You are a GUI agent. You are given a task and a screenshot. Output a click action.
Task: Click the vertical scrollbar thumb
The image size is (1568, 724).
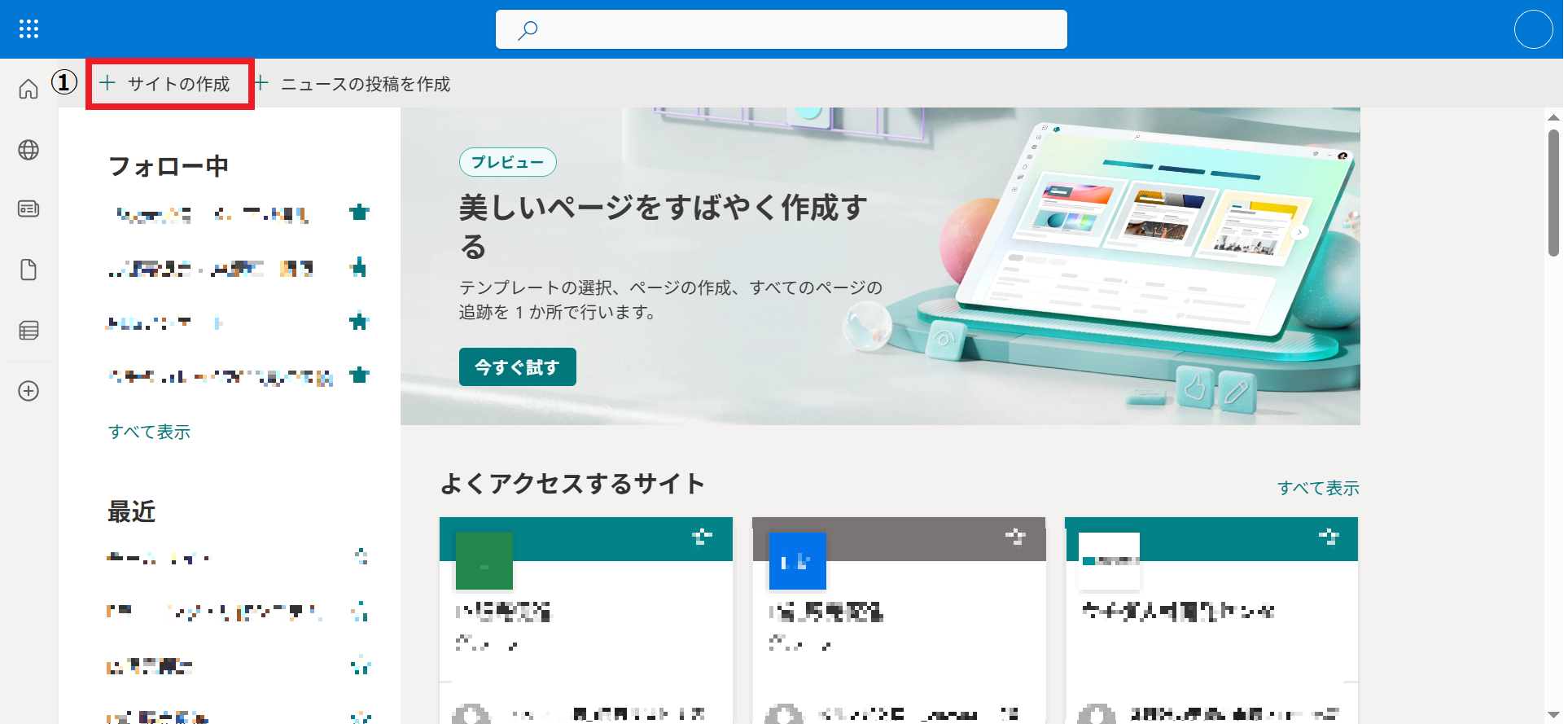[1553, 193]
